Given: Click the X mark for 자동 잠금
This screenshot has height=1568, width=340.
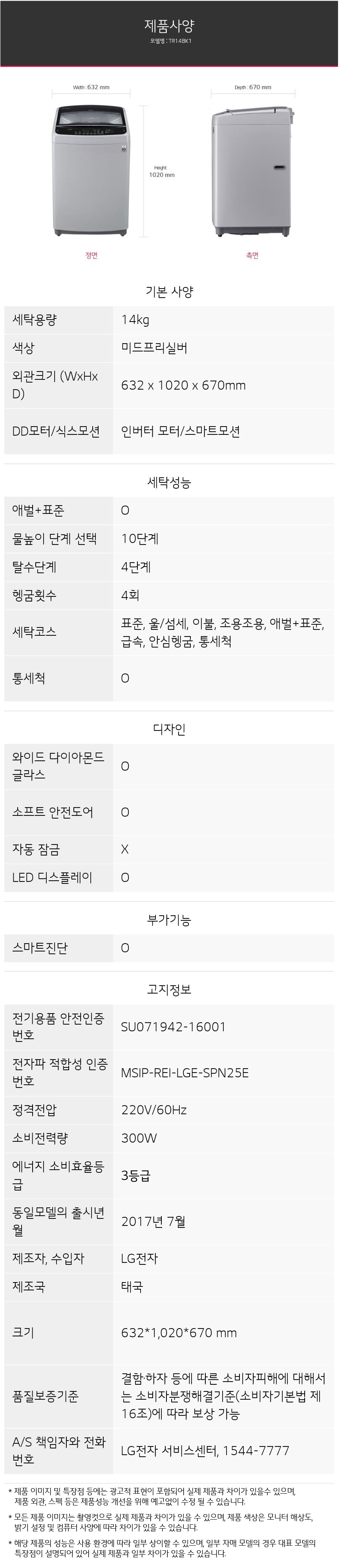Looking at the screenshot, I should [125, 850].
